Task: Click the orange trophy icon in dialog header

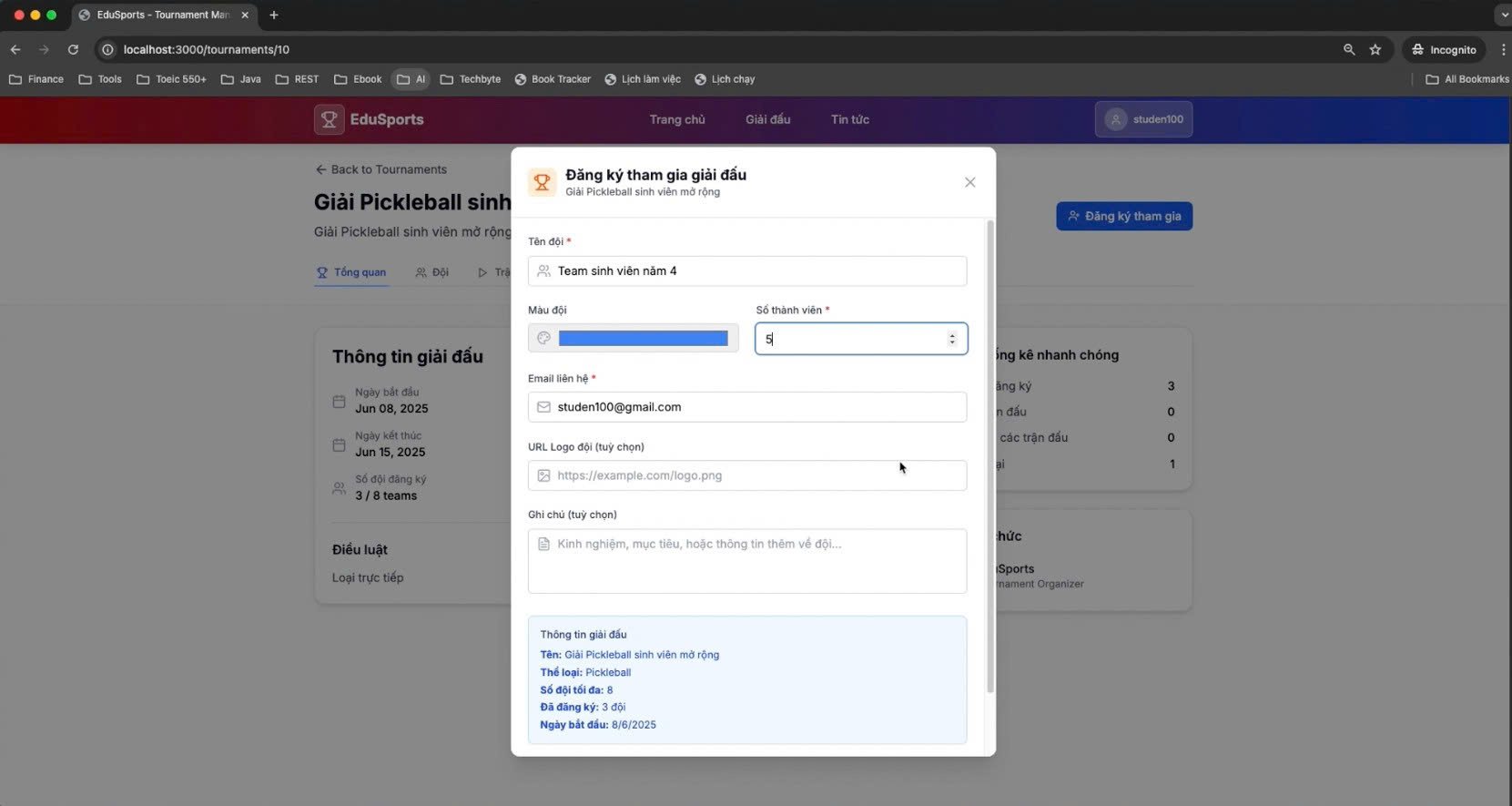Action: 542,182
